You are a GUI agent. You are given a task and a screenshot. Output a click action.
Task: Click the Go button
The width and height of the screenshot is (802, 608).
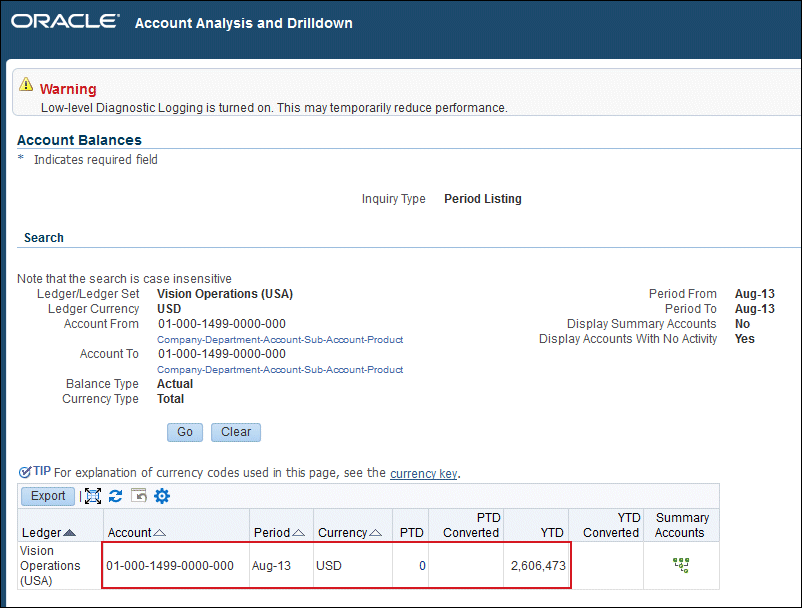point(185,432)
